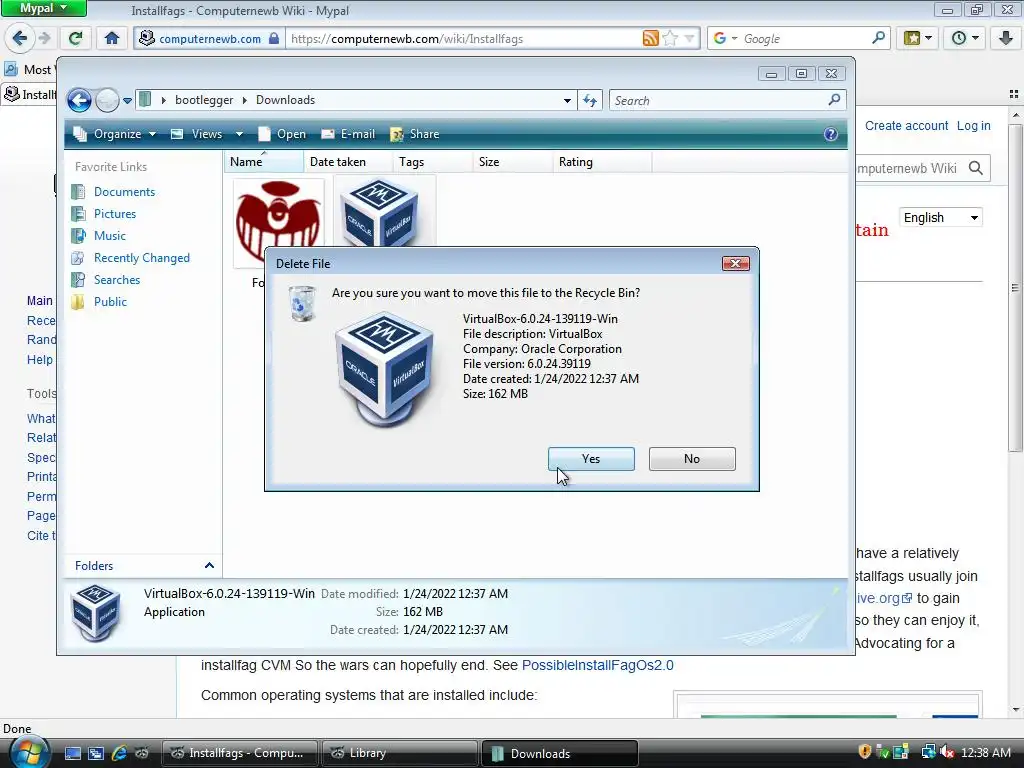
Task: Open Explorer recent pages dropdown arrow
Action: pyautogui.click(x=127, y=101)
